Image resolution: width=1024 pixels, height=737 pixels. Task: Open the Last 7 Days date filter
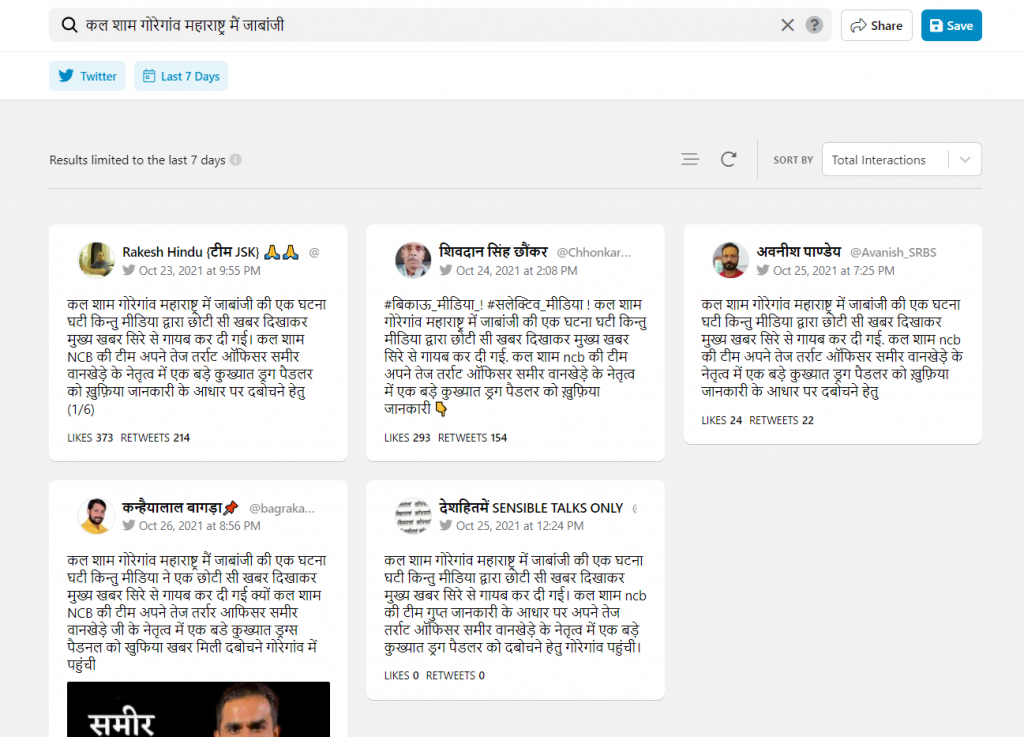coord(181,76)
